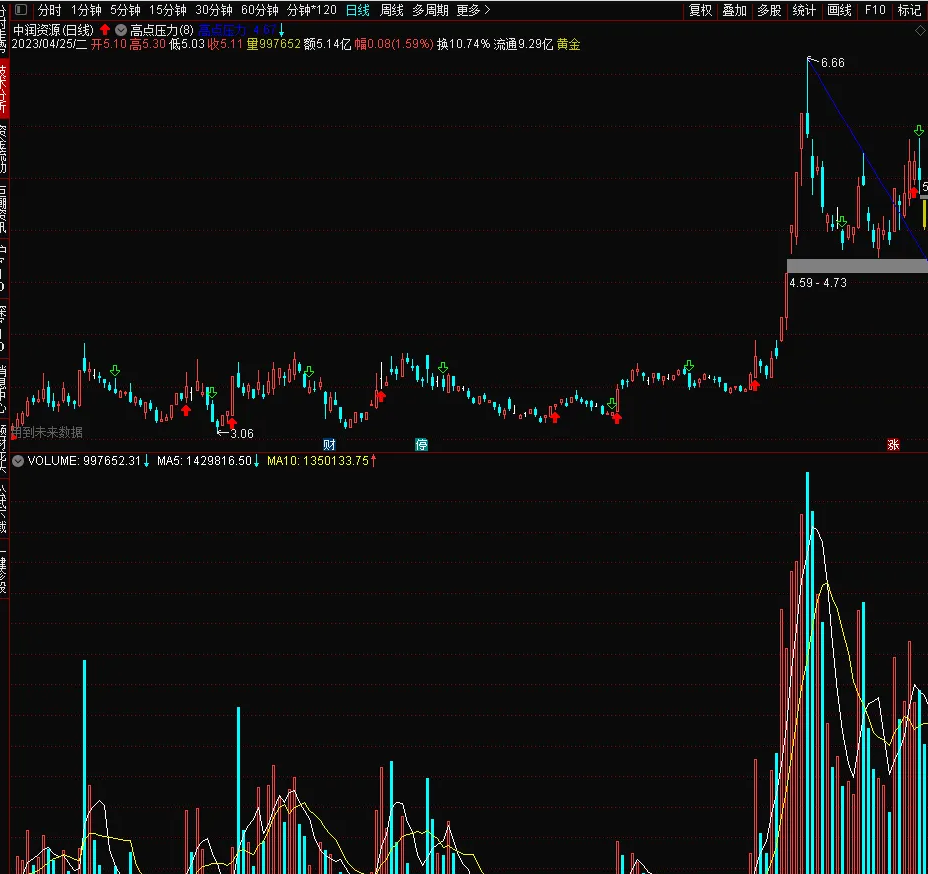Viewport: 928px width, 874px height.
Task: Click the red buy arrow near right edge
Action: click(913, 192)
